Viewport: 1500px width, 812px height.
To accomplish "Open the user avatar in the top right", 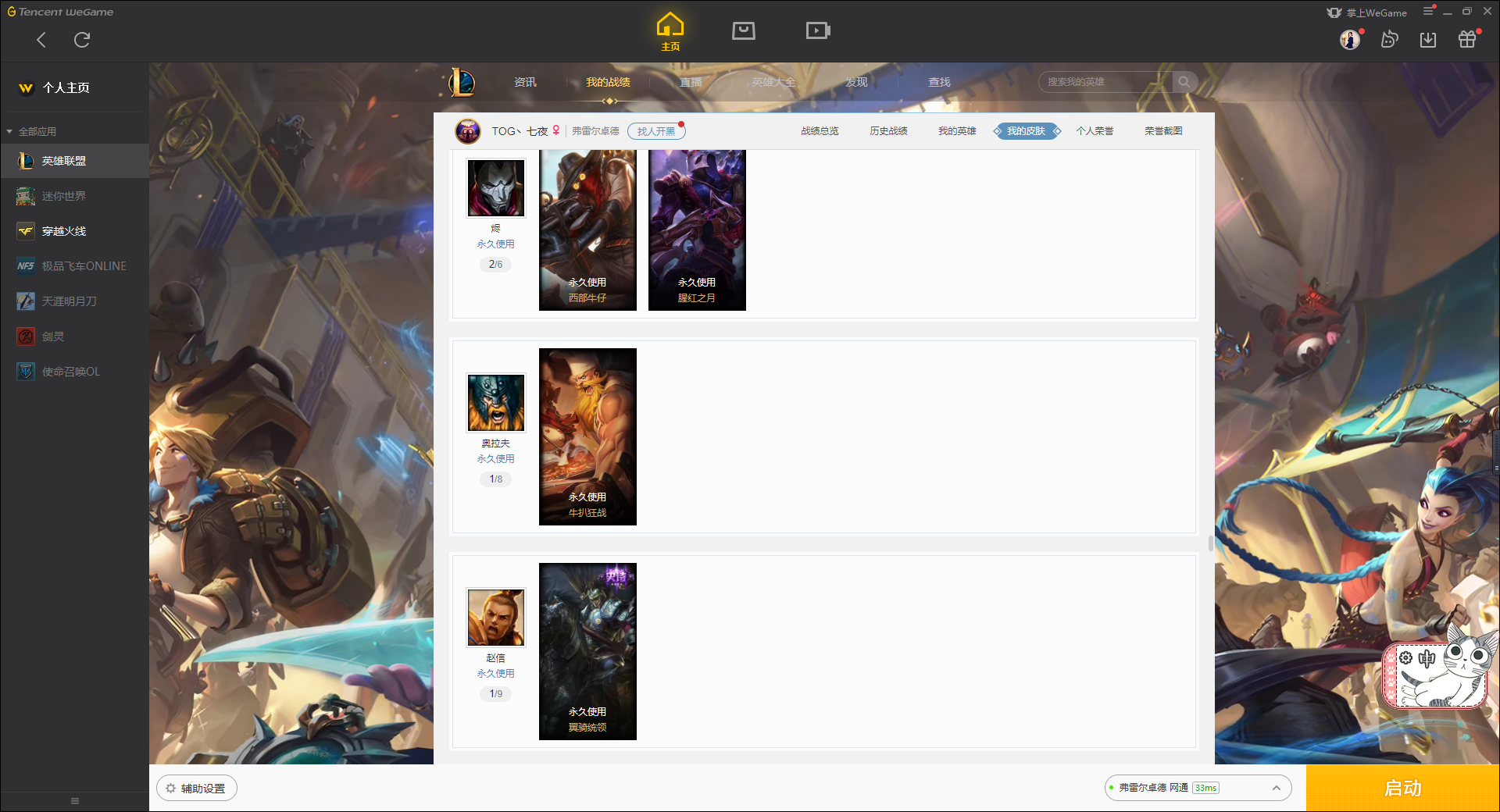I will tap(1350, 39).
